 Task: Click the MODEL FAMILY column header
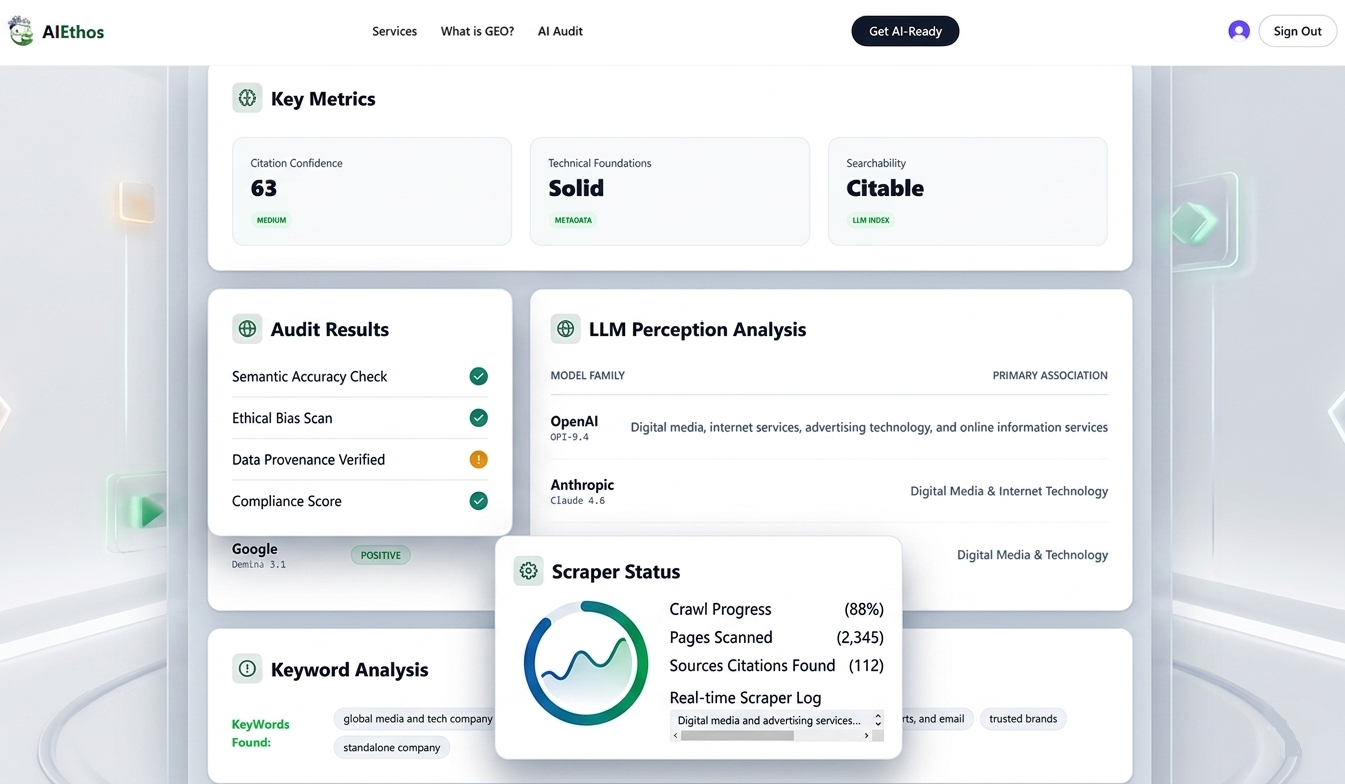[x=587, y=376]
